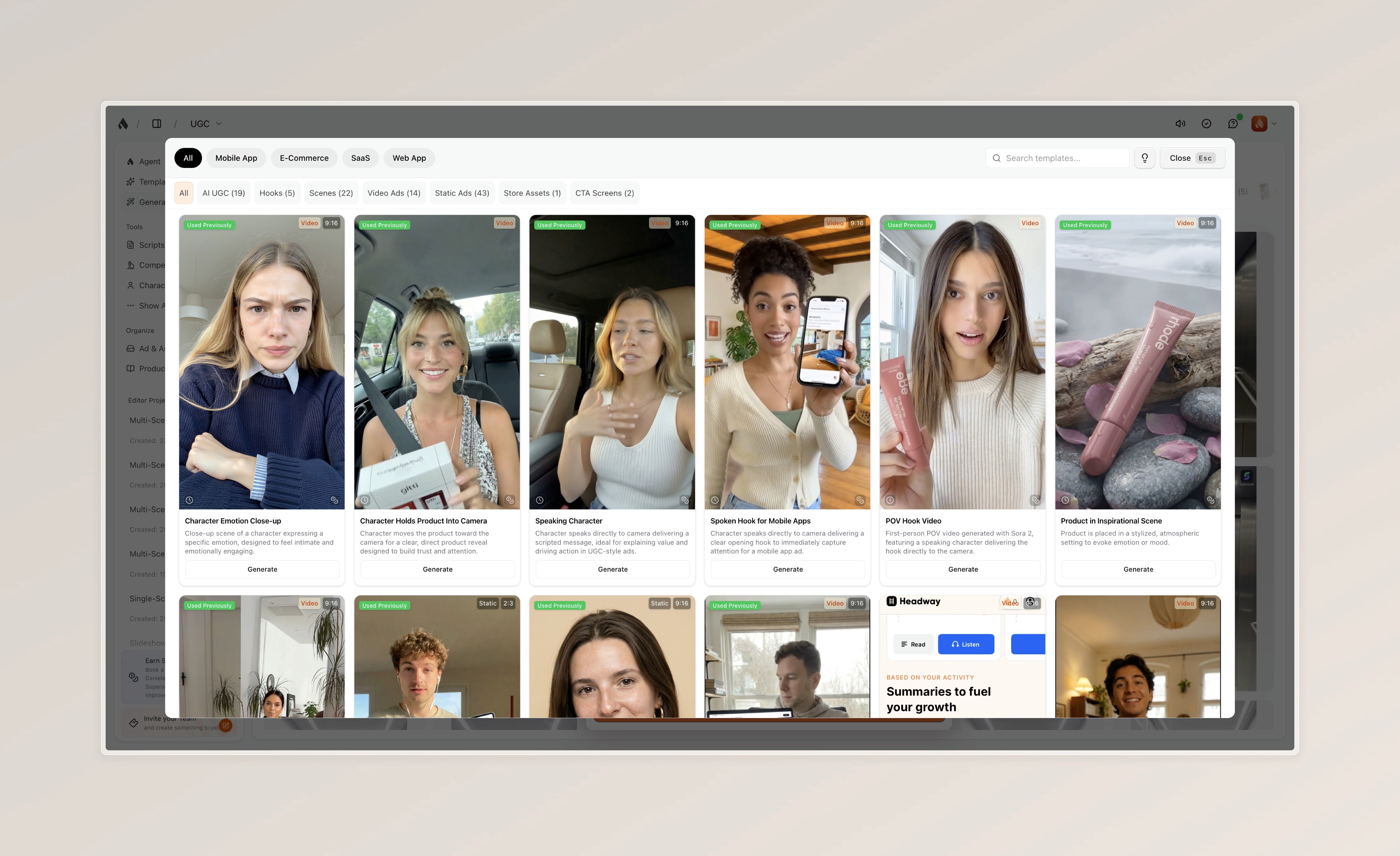Screen dimensions: 1400x856
Task: Click the circled checkmark icon in header
Action: point(1206,123)
